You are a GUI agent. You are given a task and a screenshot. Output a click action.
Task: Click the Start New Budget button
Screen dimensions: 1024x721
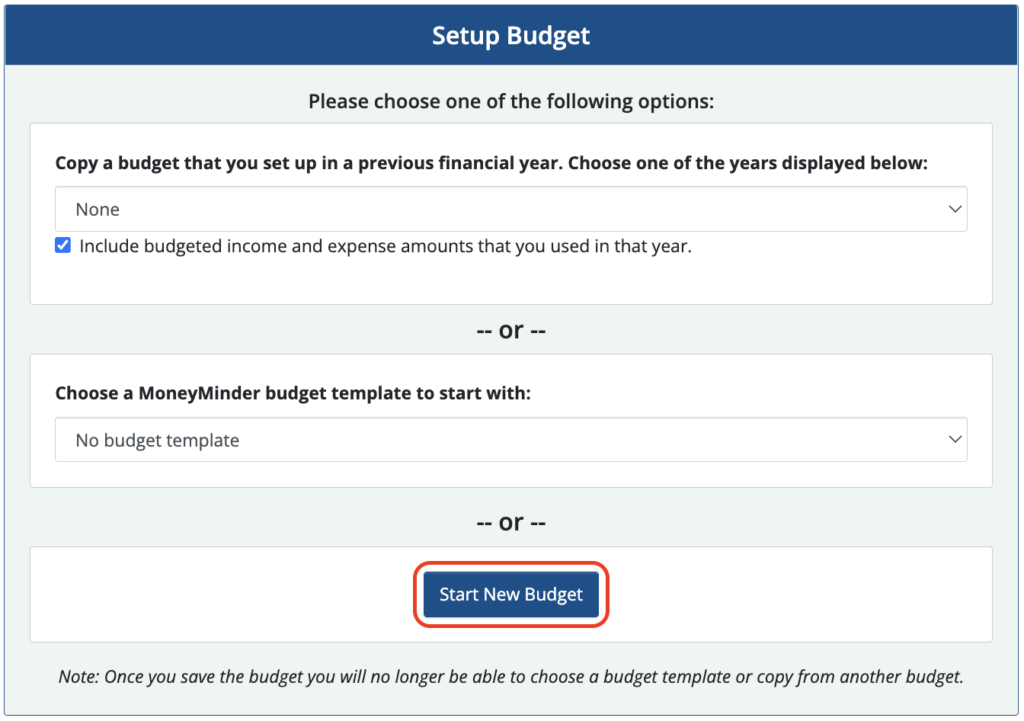point(511,594)
